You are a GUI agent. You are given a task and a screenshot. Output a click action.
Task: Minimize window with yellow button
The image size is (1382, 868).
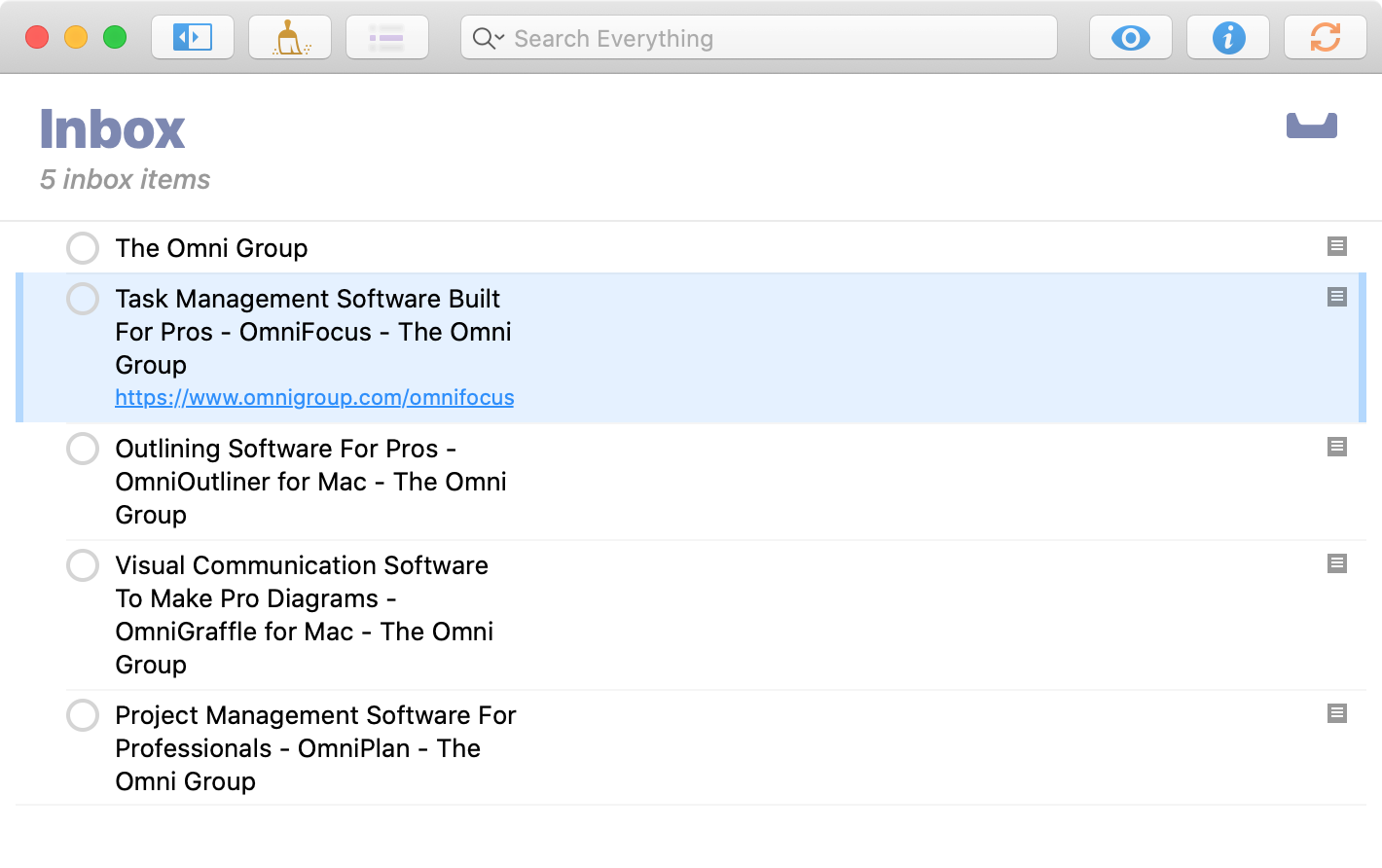[x=76, y=38]
